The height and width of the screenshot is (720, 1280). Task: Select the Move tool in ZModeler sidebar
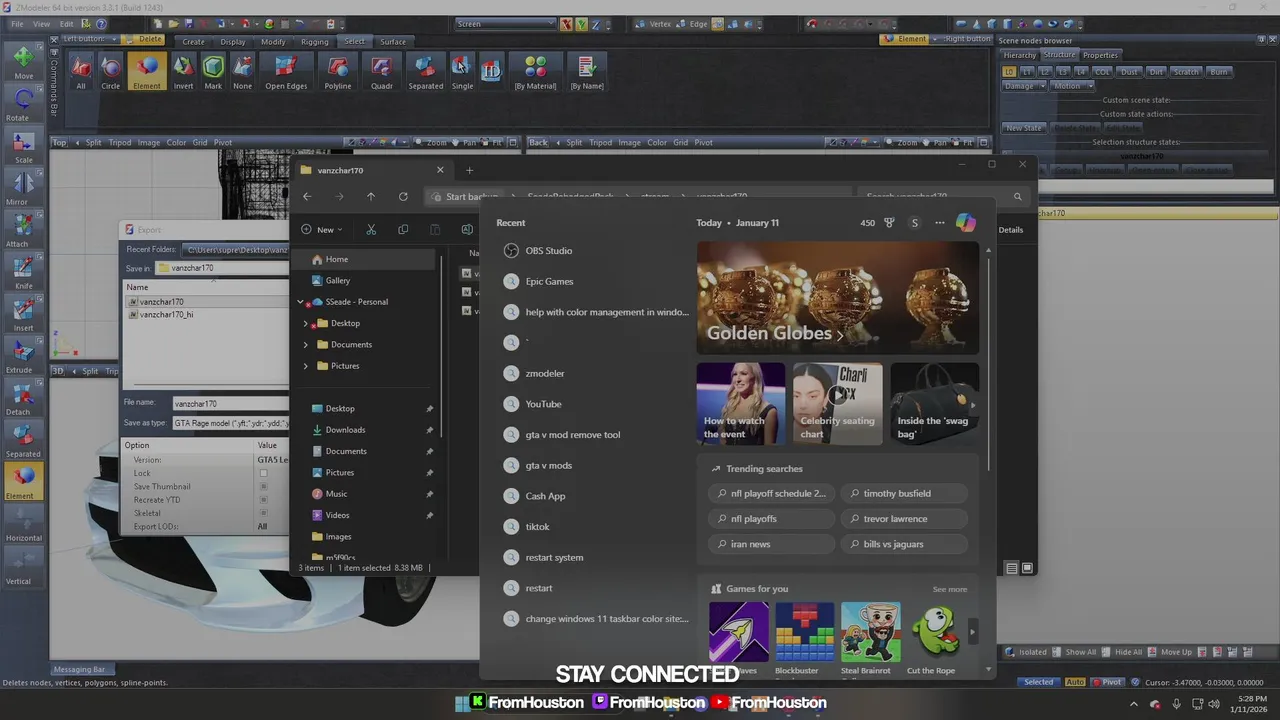tap(22, 62)
